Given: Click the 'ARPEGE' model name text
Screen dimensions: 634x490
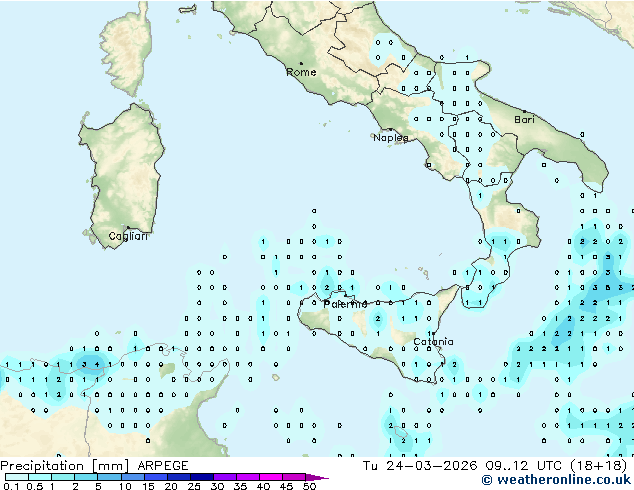Looking at the screenshot, I should [163, 466].
